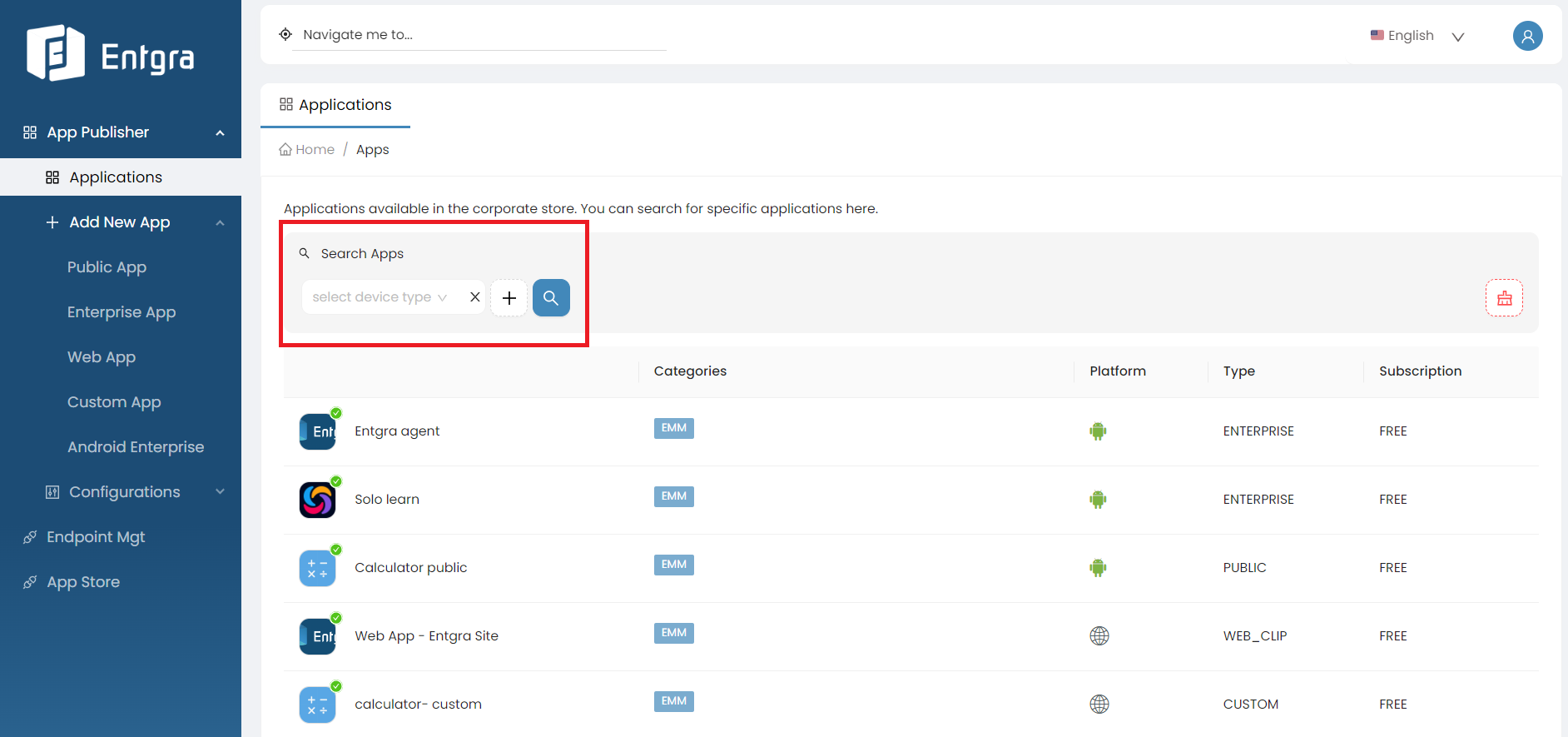Click the Categories column header
This screenshot has width=1568, height=737.
click(690, 371)
